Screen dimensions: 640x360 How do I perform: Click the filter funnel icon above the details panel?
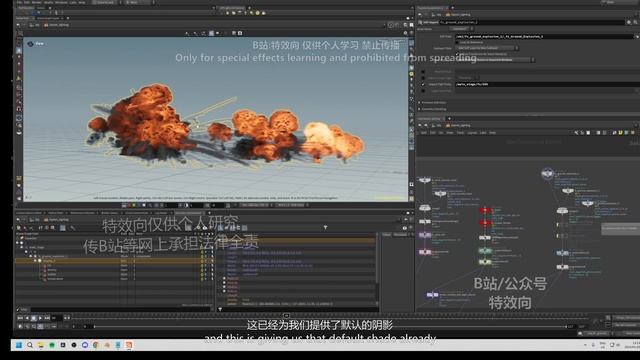coord(325,227)
